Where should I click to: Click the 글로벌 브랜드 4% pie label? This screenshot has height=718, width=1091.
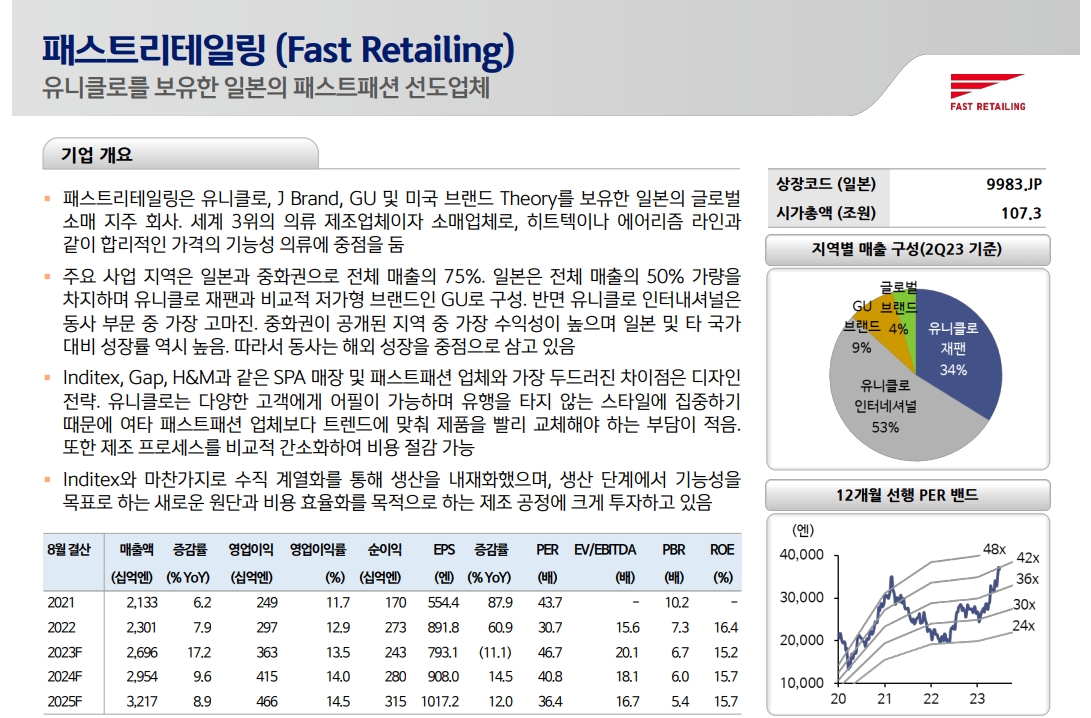(898, 307)
